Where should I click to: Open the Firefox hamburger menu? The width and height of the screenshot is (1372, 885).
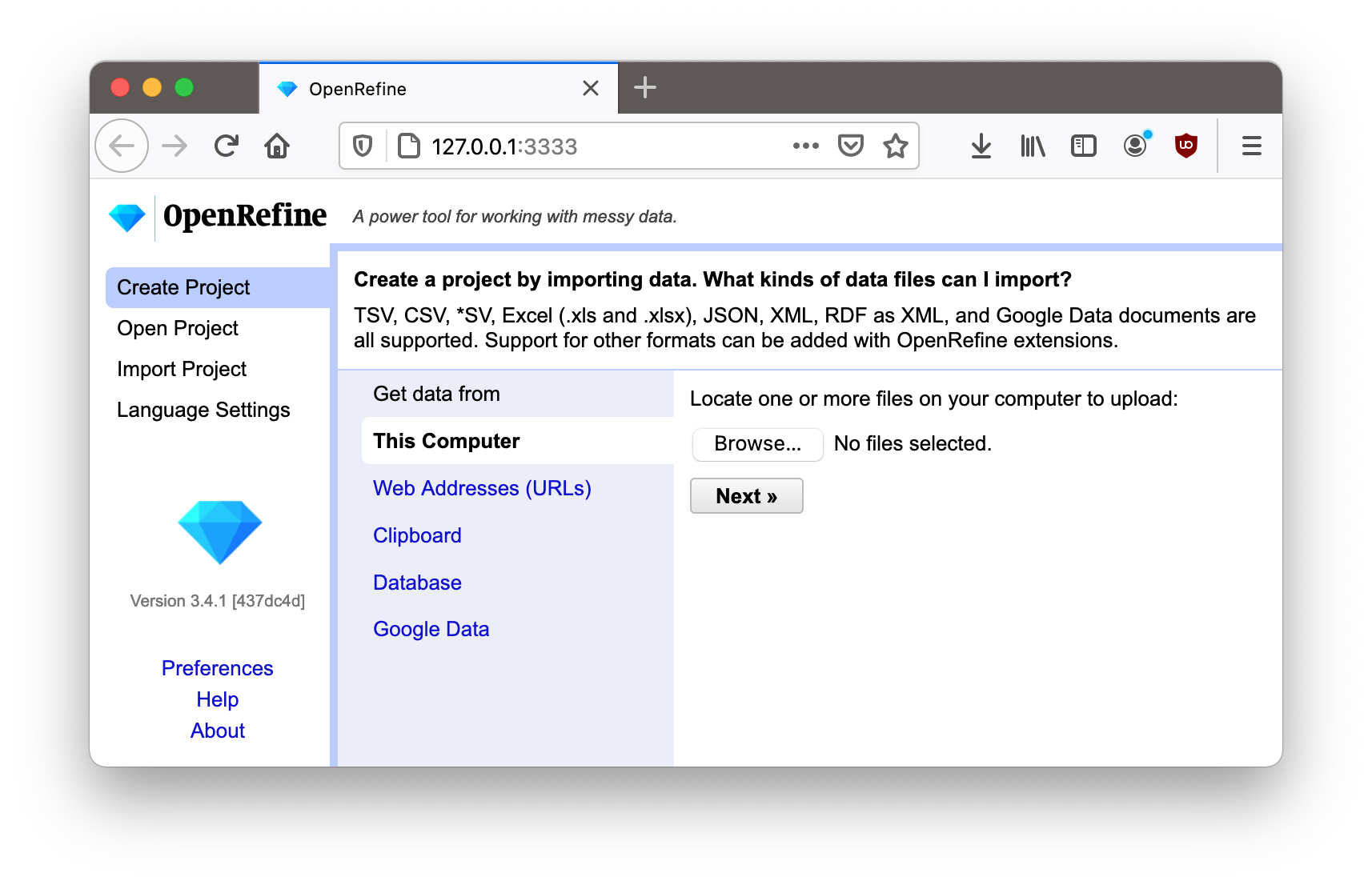click(1251, 146)
